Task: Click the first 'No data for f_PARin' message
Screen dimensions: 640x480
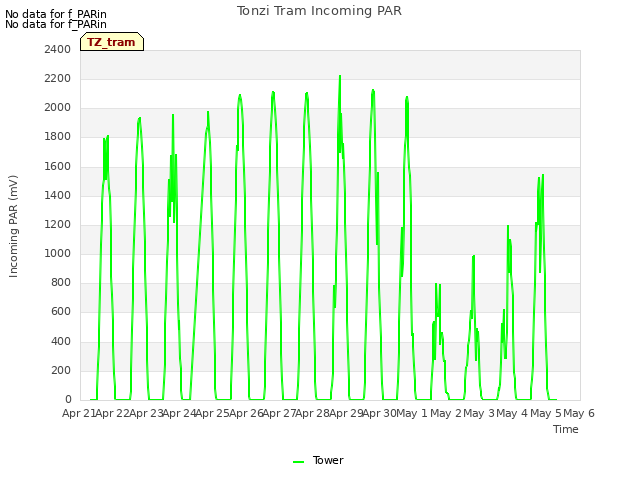Action: [56, 14]
